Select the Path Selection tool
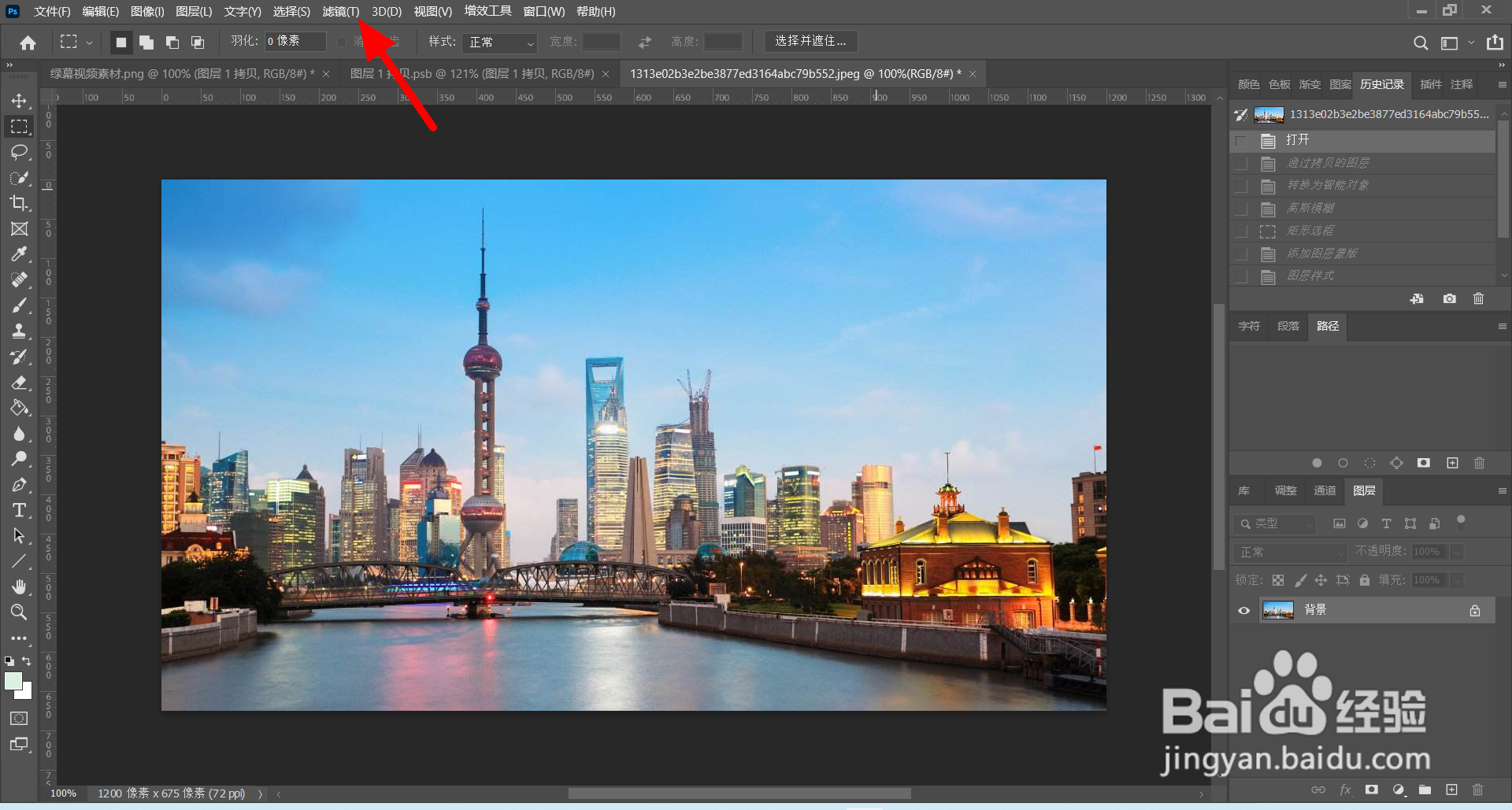1512x810 pixels. 20,536
